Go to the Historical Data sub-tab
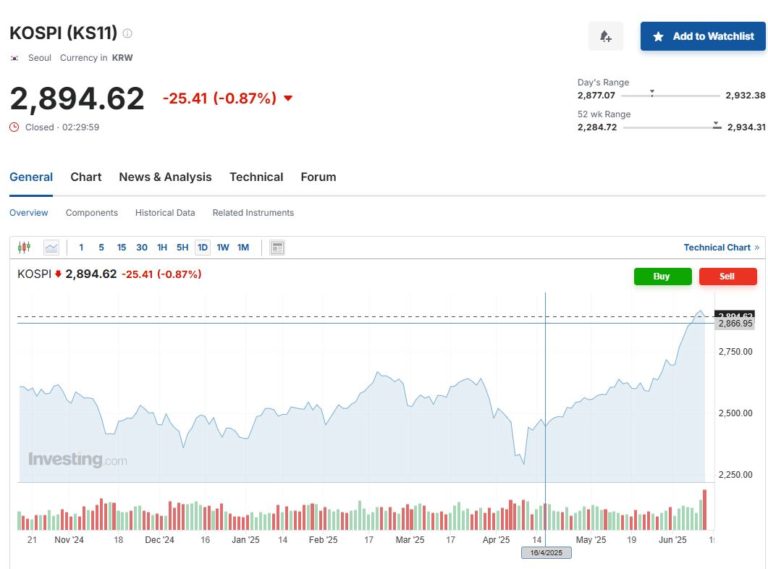The height and width of the screenshot is (569, 768). click(x=165, y=213)
